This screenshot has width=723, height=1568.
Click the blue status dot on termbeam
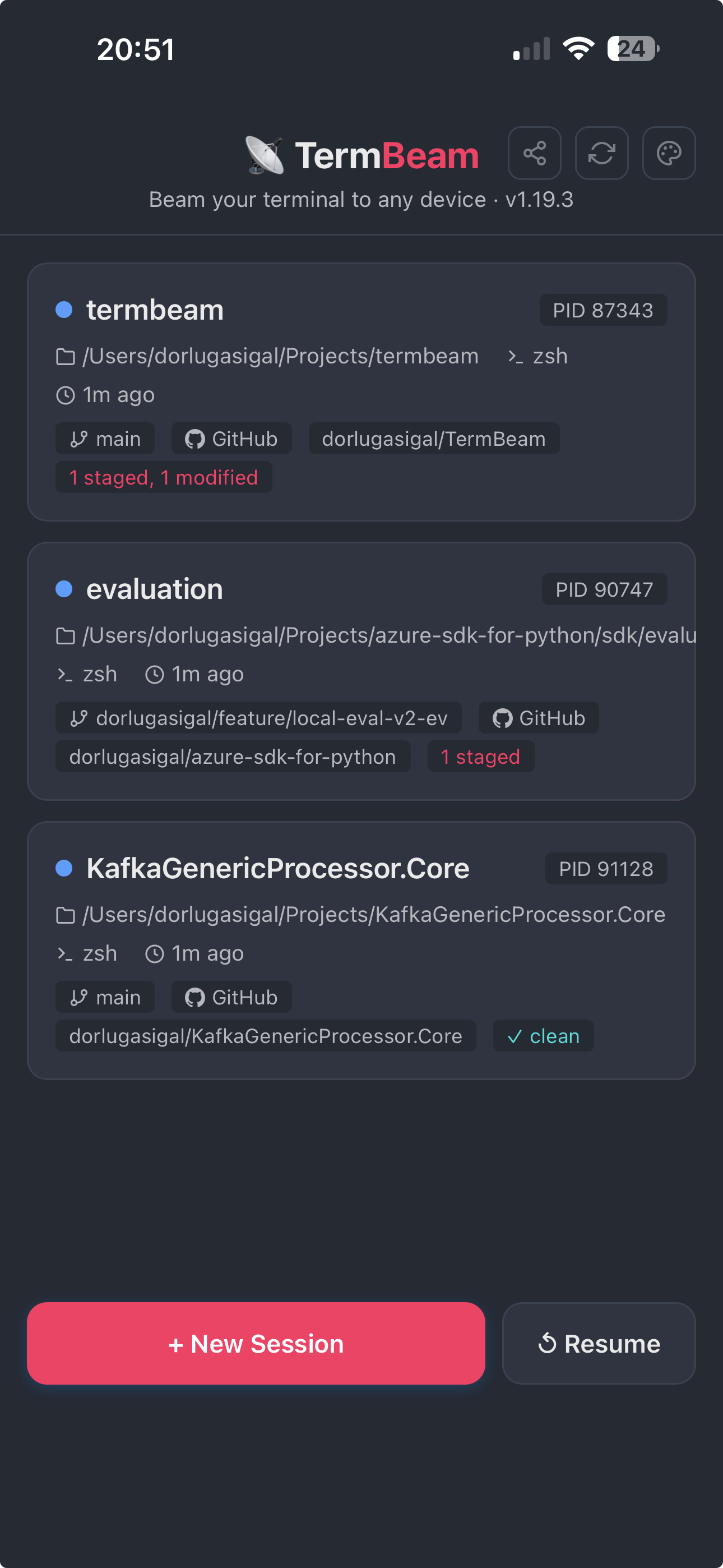64,310
